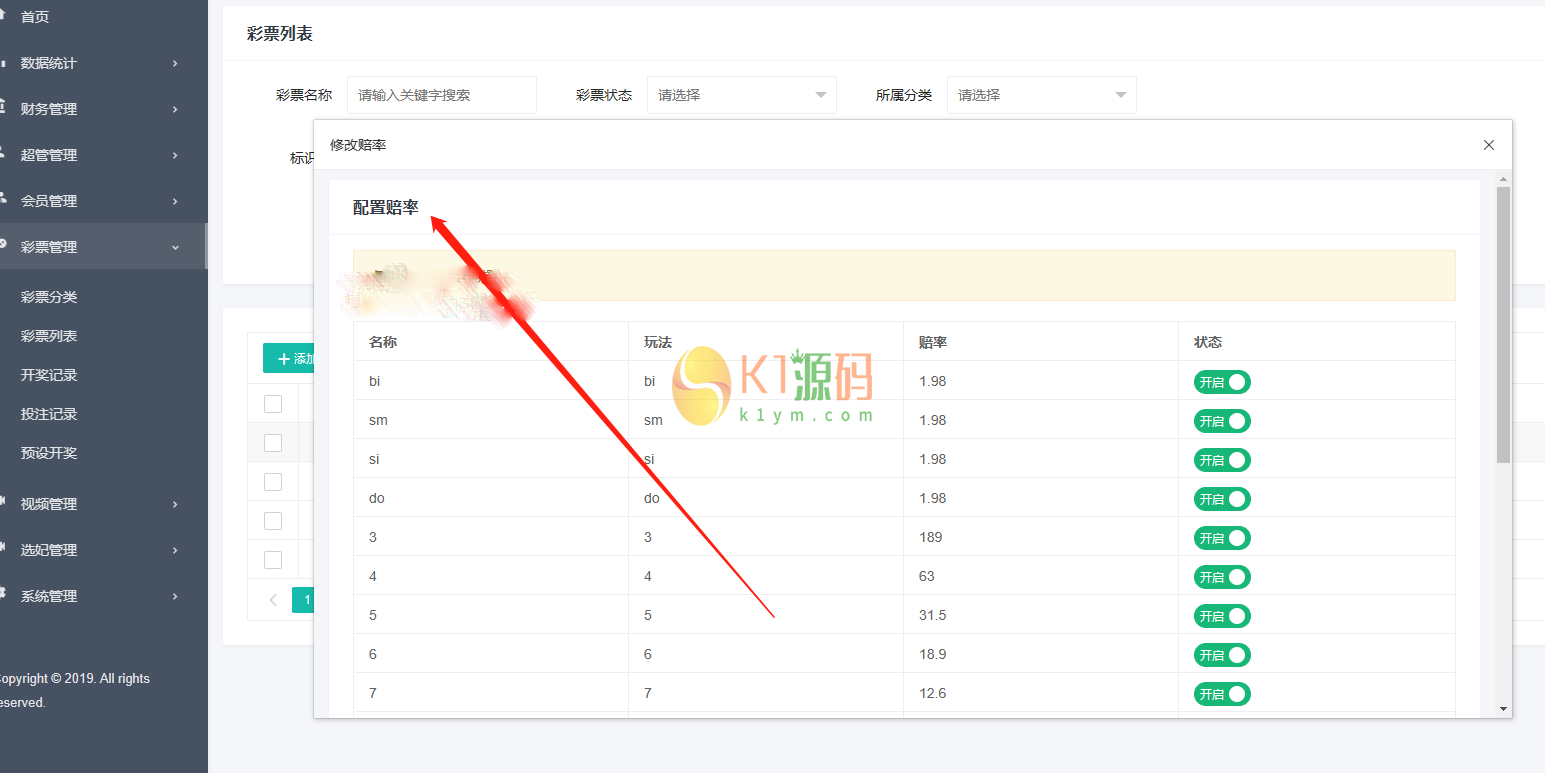The image size is (1545, 773).
Task: Click the 配置赔率 heading
Action: 386,207
